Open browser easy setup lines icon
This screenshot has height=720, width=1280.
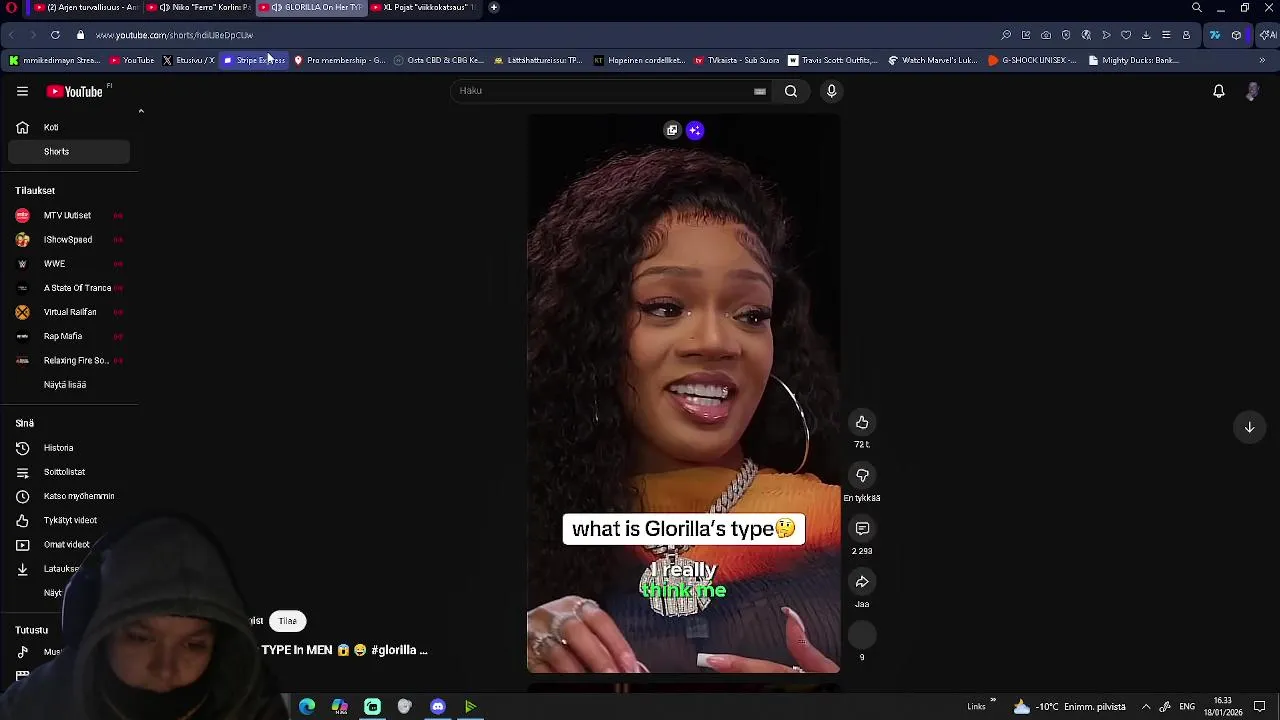click(x=1166, y=35)
